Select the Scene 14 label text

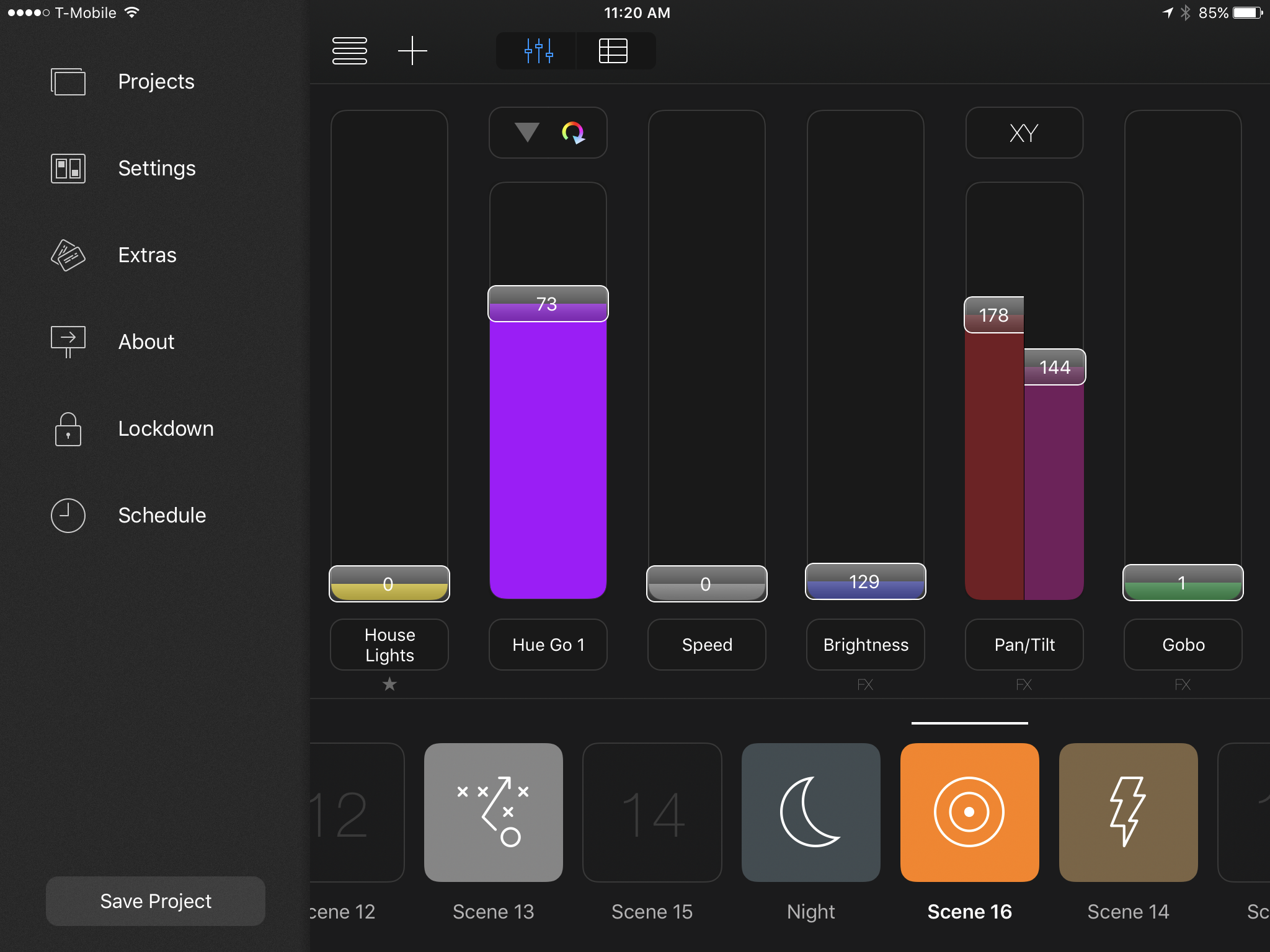click(x=1129, y=912)
